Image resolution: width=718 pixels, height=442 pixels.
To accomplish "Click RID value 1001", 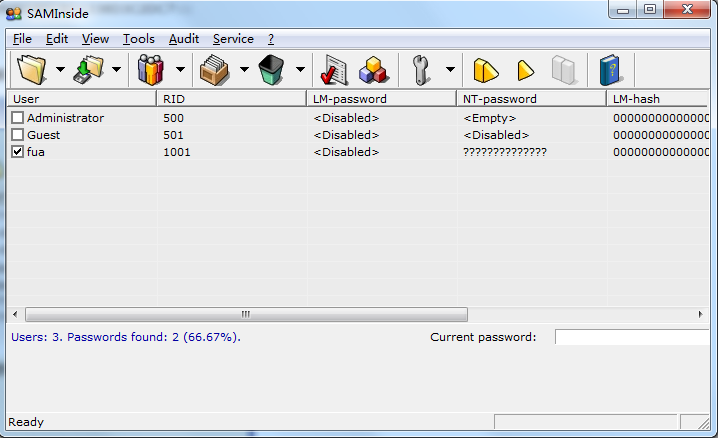I will point(177,152).
